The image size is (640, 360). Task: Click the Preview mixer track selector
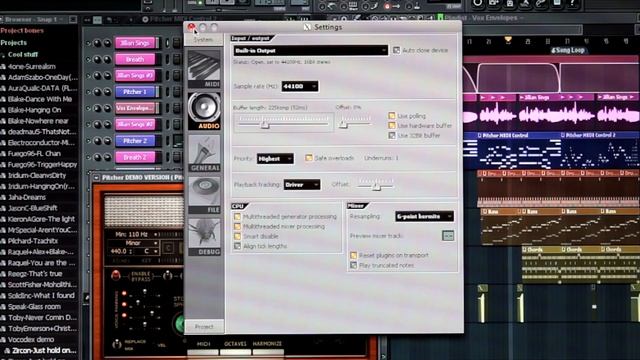(448, 236)
